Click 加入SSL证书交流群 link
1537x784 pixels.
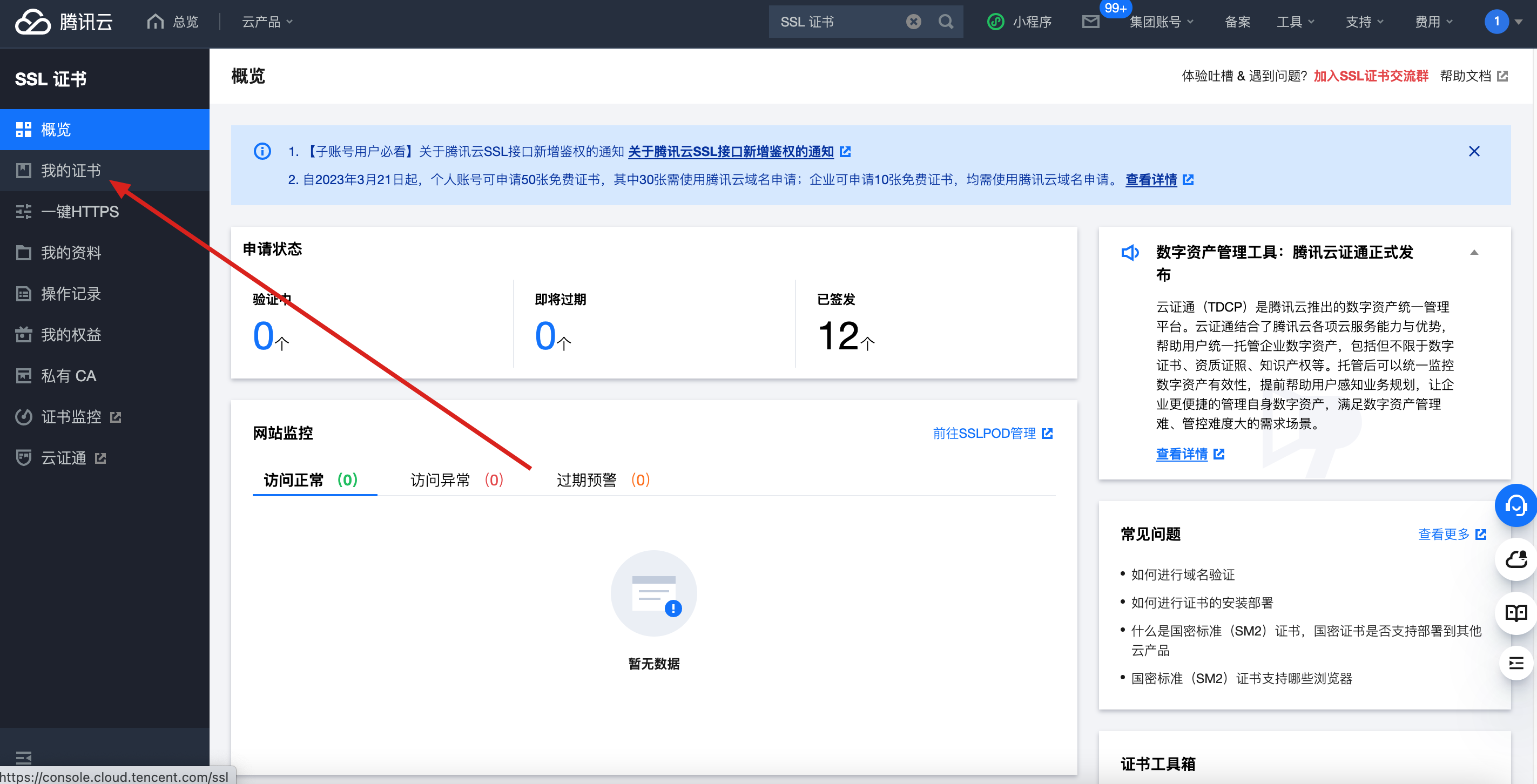(x=1371, y=76)
